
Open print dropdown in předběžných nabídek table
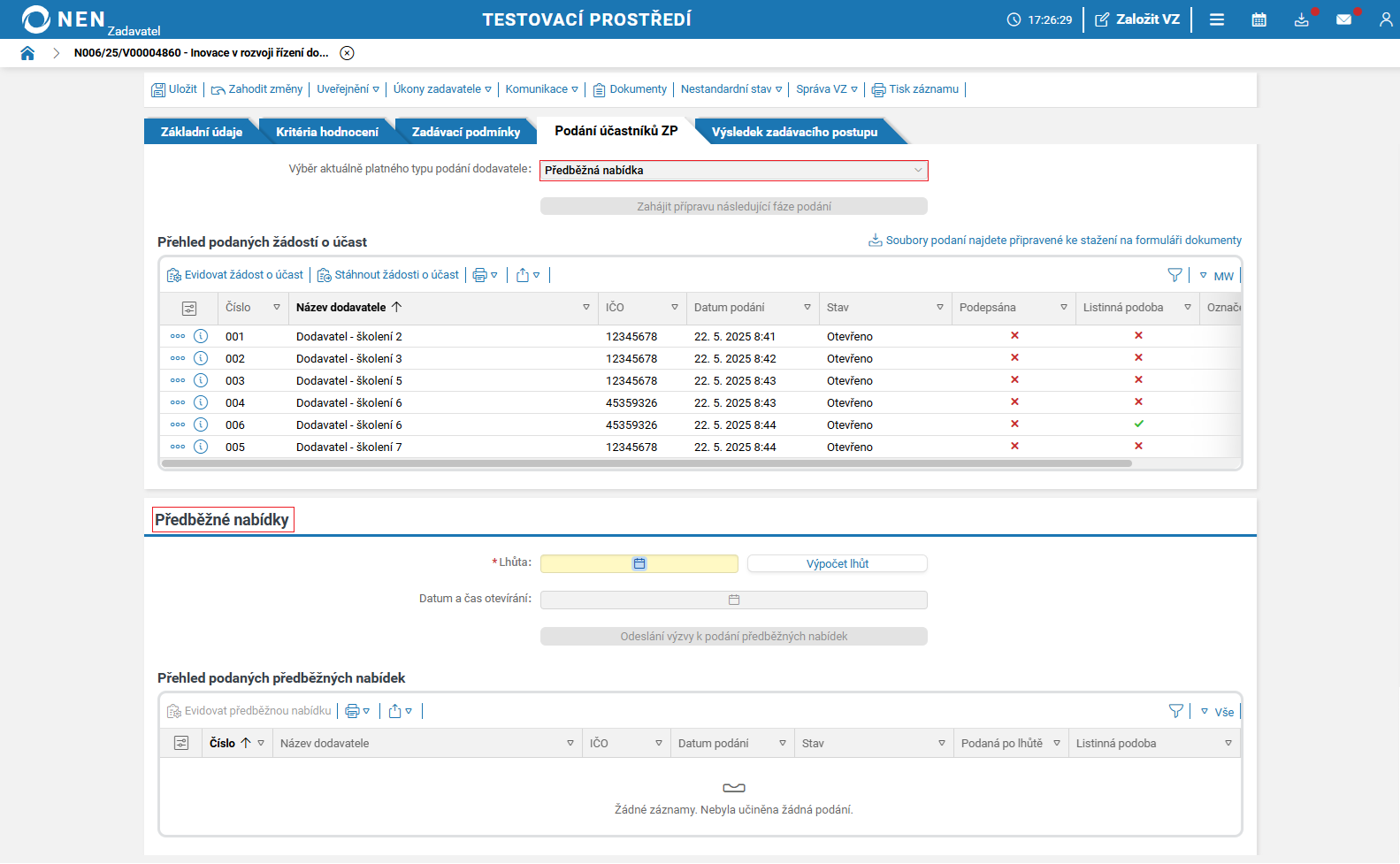pos(357,711)
